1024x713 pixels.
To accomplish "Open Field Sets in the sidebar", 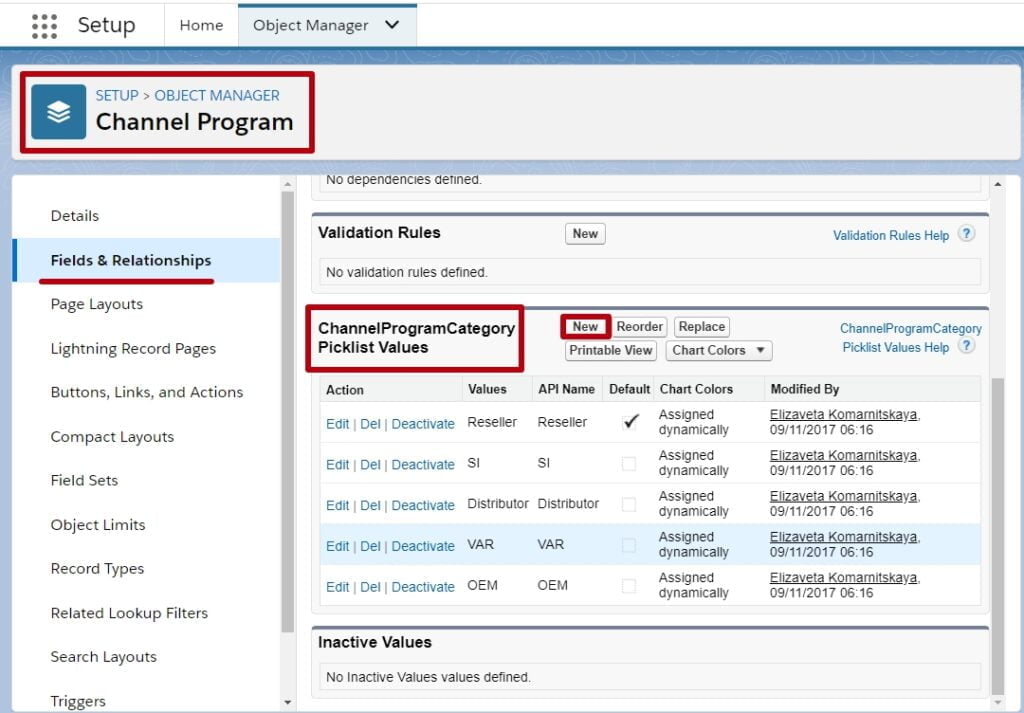I will [x=84, y=481].
